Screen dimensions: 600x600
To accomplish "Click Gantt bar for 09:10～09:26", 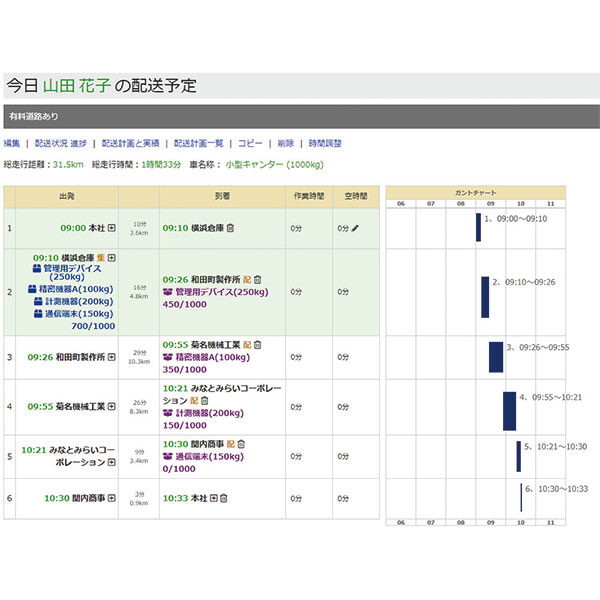I will point(485,297).
